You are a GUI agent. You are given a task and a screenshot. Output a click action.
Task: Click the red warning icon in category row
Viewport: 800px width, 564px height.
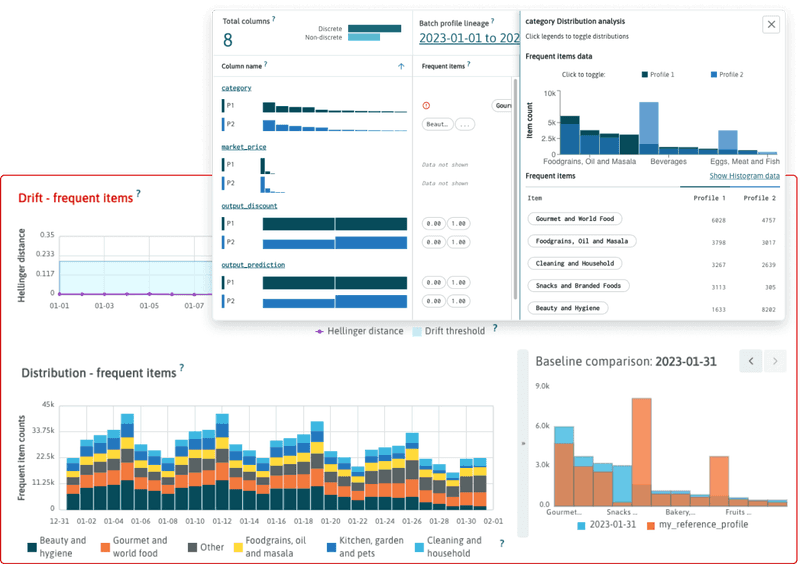tap(427, 105)
